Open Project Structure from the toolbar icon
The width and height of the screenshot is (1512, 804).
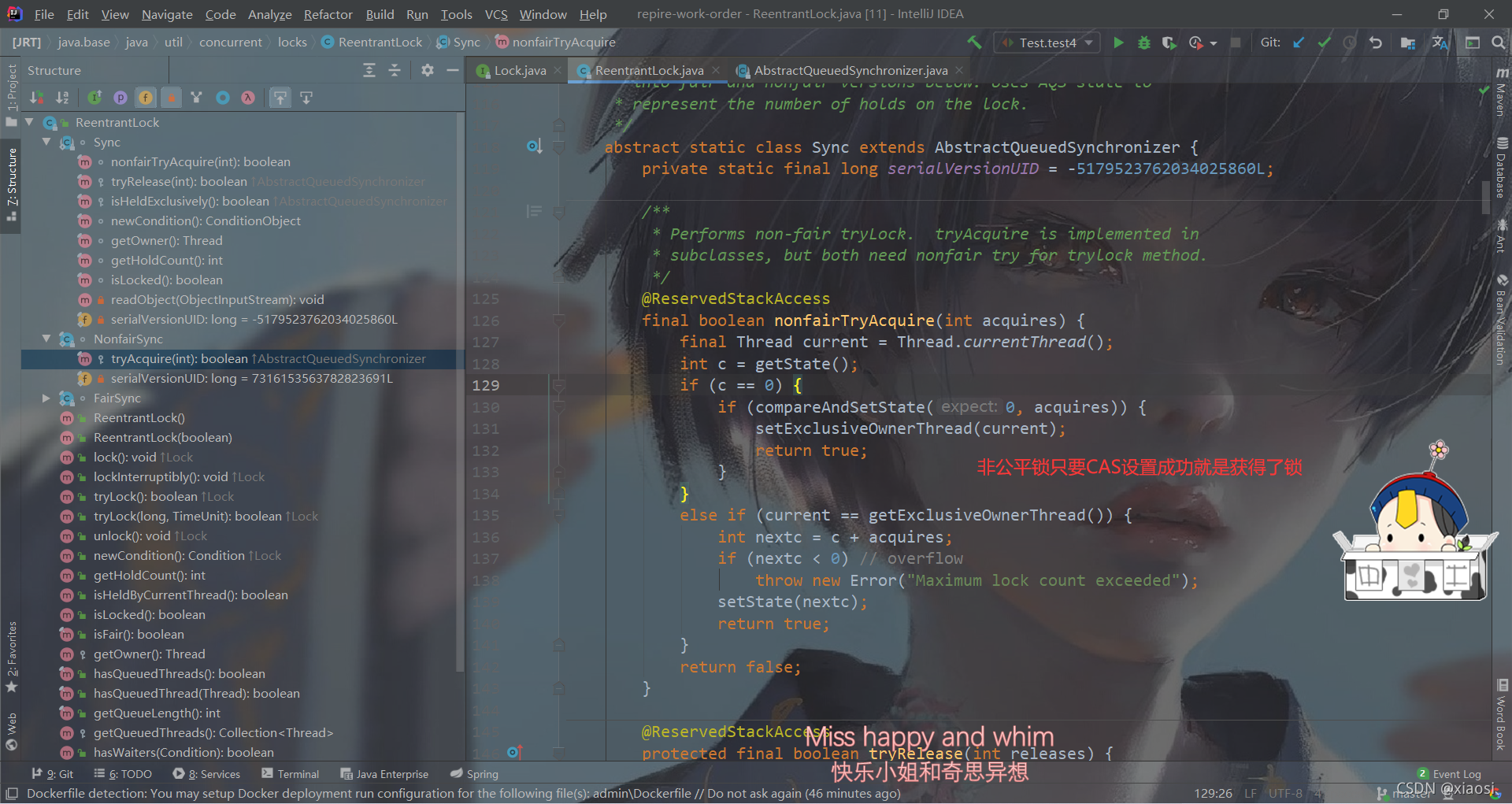[1408, 43]
